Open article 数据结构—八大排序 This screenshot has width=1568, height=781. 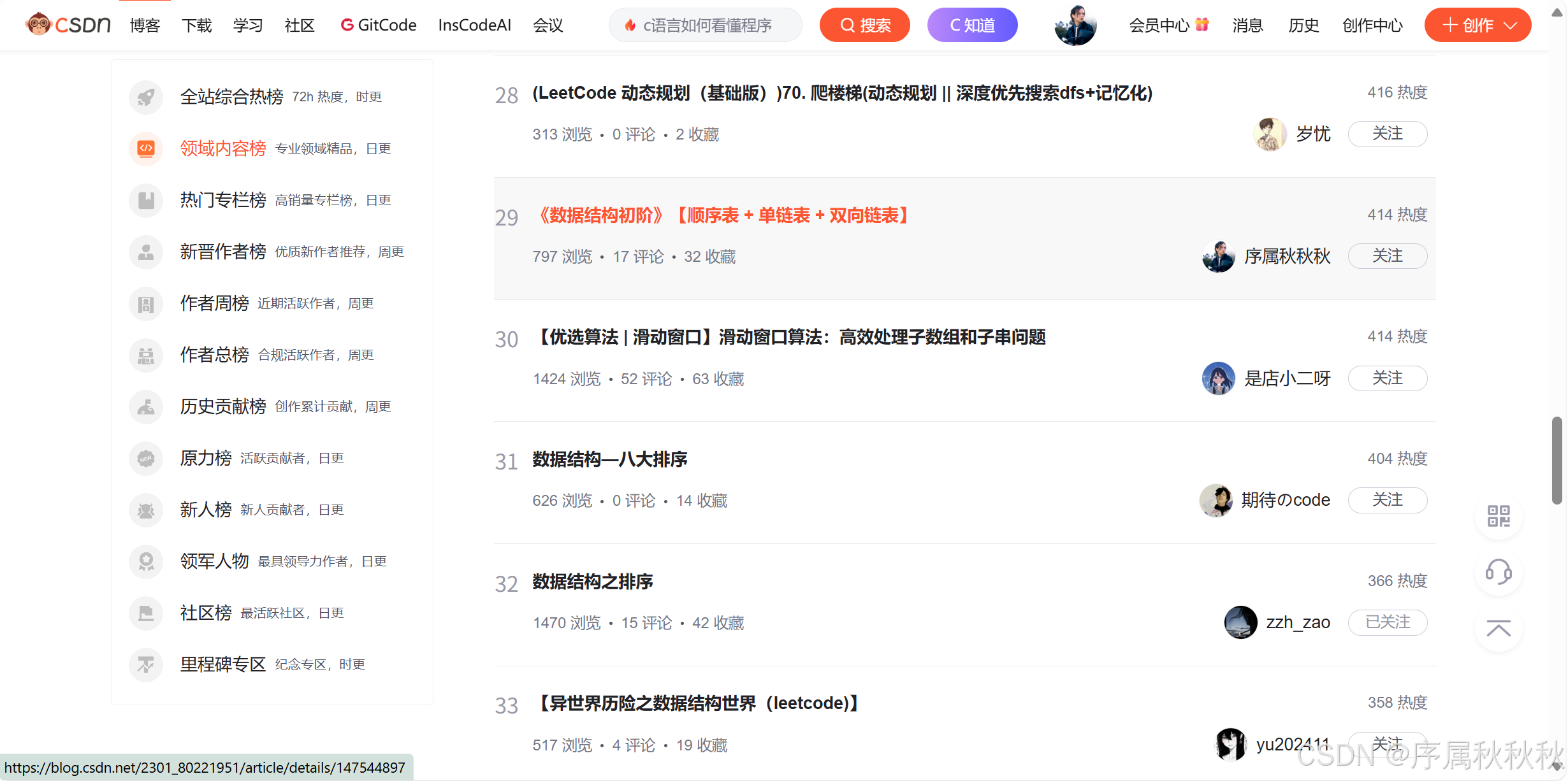(x=609, y=459)
